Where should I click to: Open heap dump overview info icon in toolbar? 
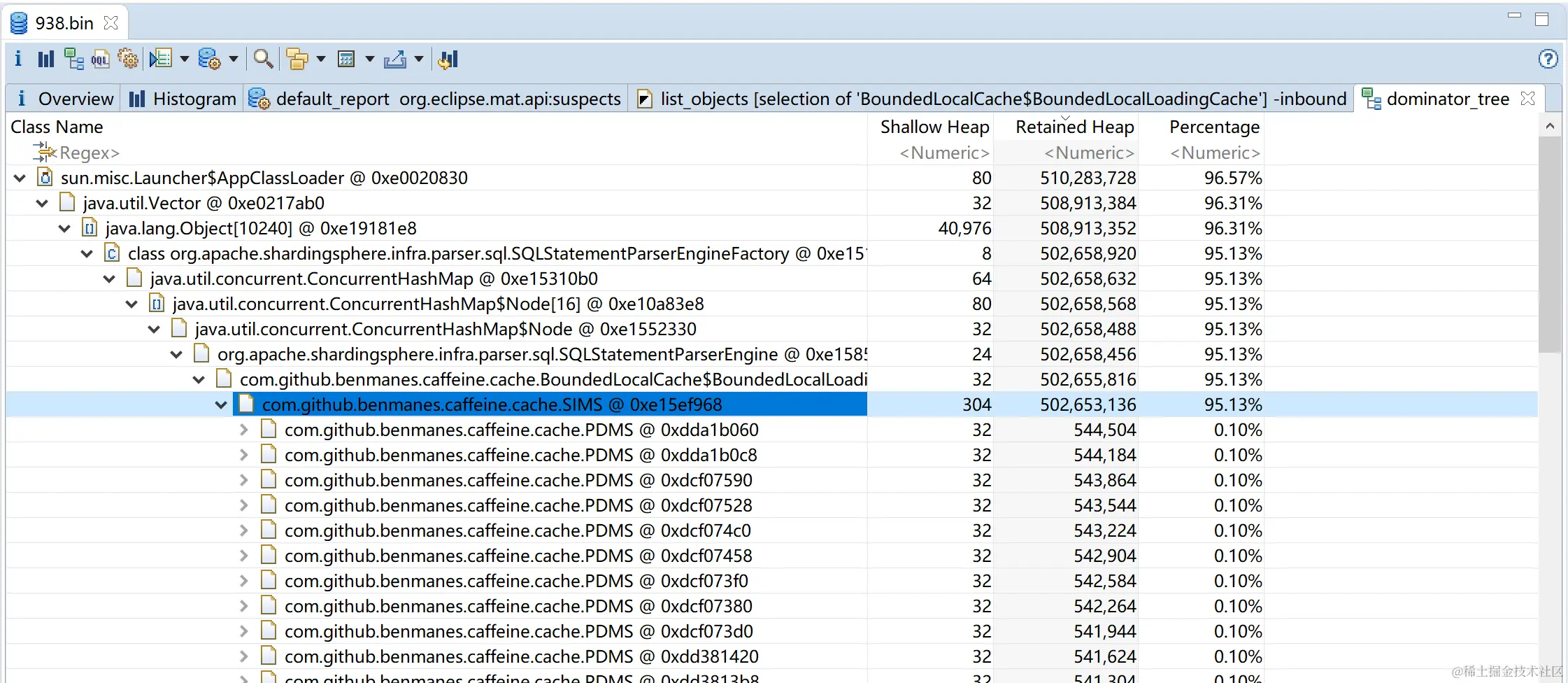pos(18,59)
